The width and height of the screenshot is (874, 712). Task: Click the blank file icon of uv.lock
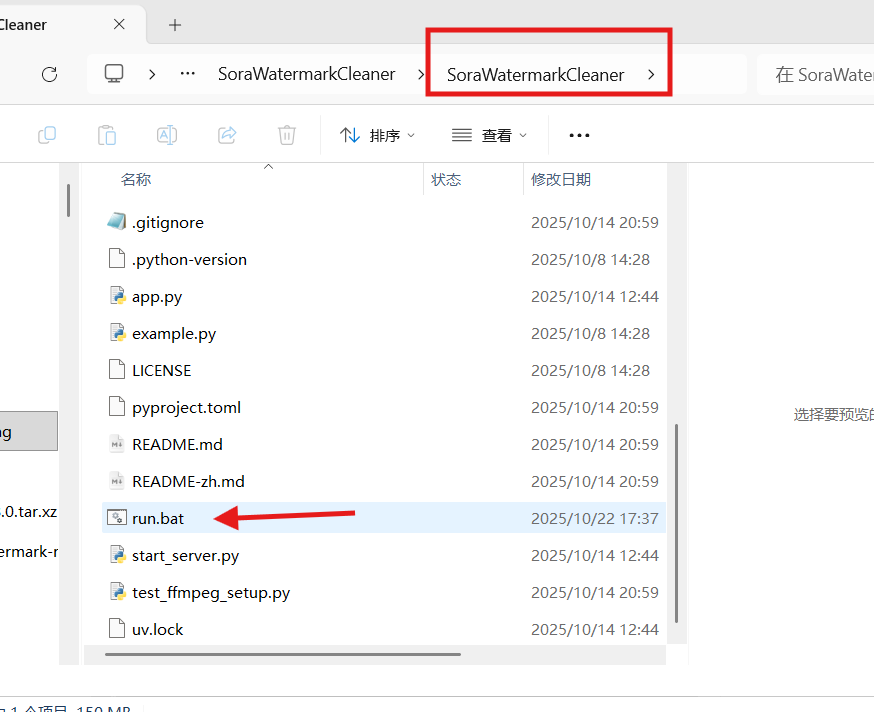[116, 628]
